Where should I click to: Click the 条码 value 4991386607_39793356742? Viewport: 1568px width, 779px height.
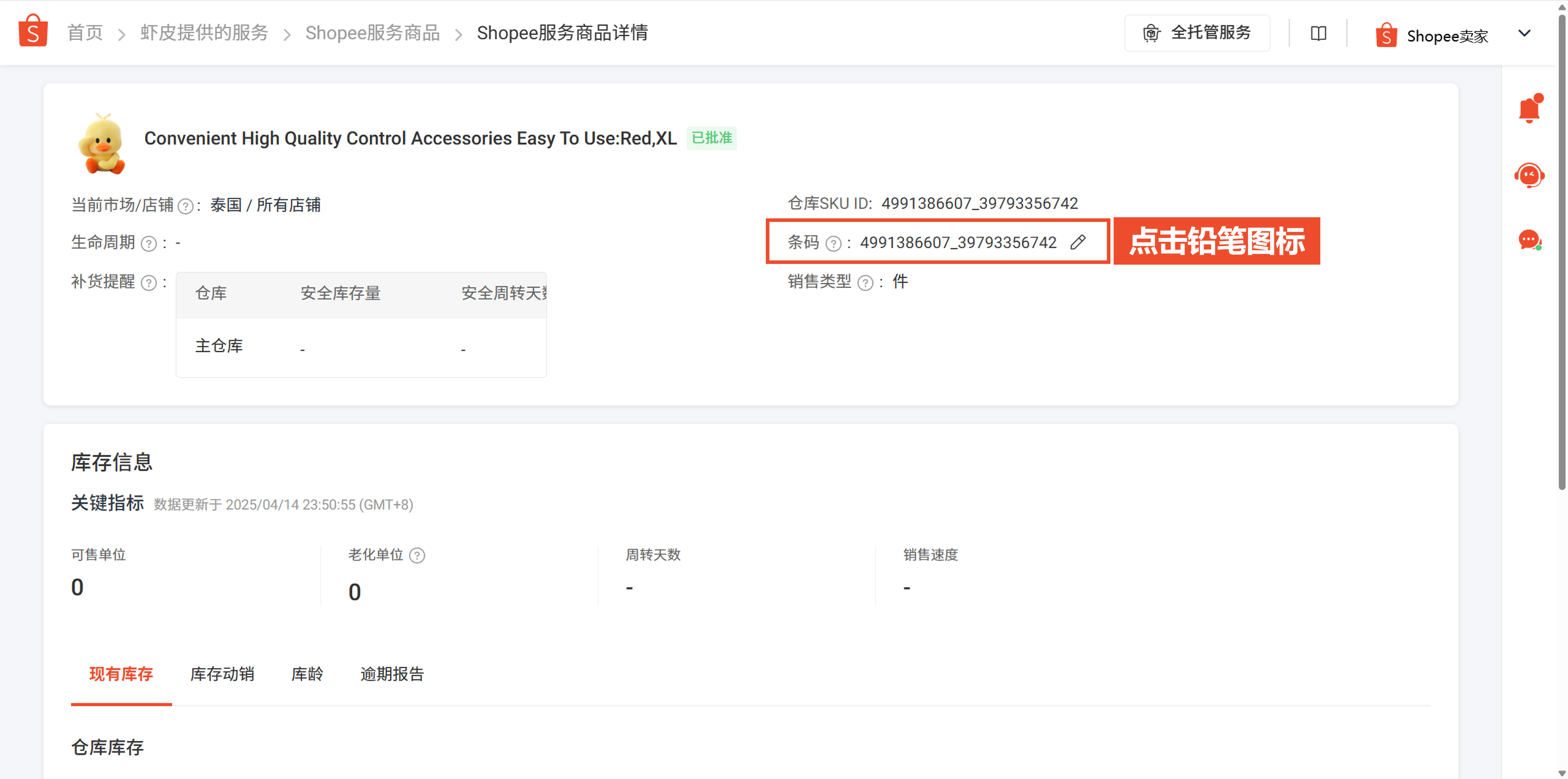[958, 243]
